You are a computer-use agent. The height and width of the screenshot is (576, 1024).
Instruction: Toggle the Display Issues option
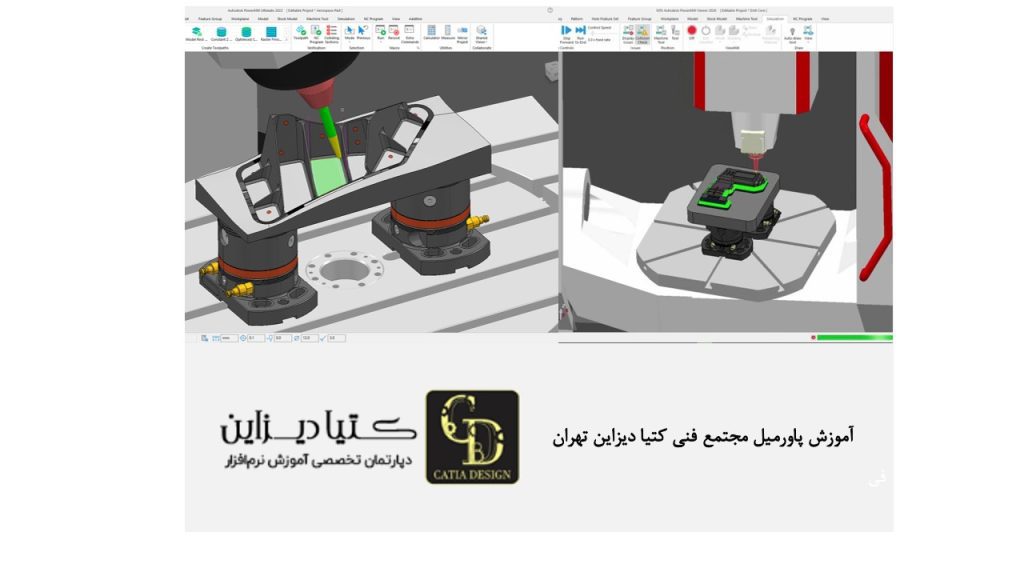[x=628, y=33]
